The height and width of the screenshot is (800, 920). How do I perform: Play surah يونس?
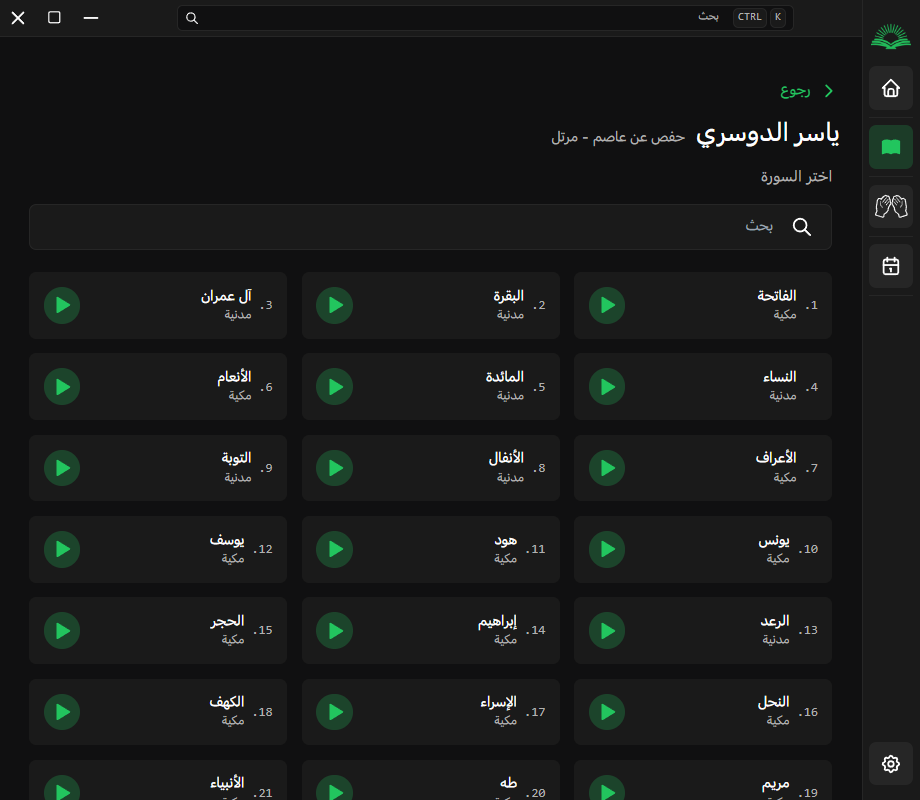click(x=607, y=549)
